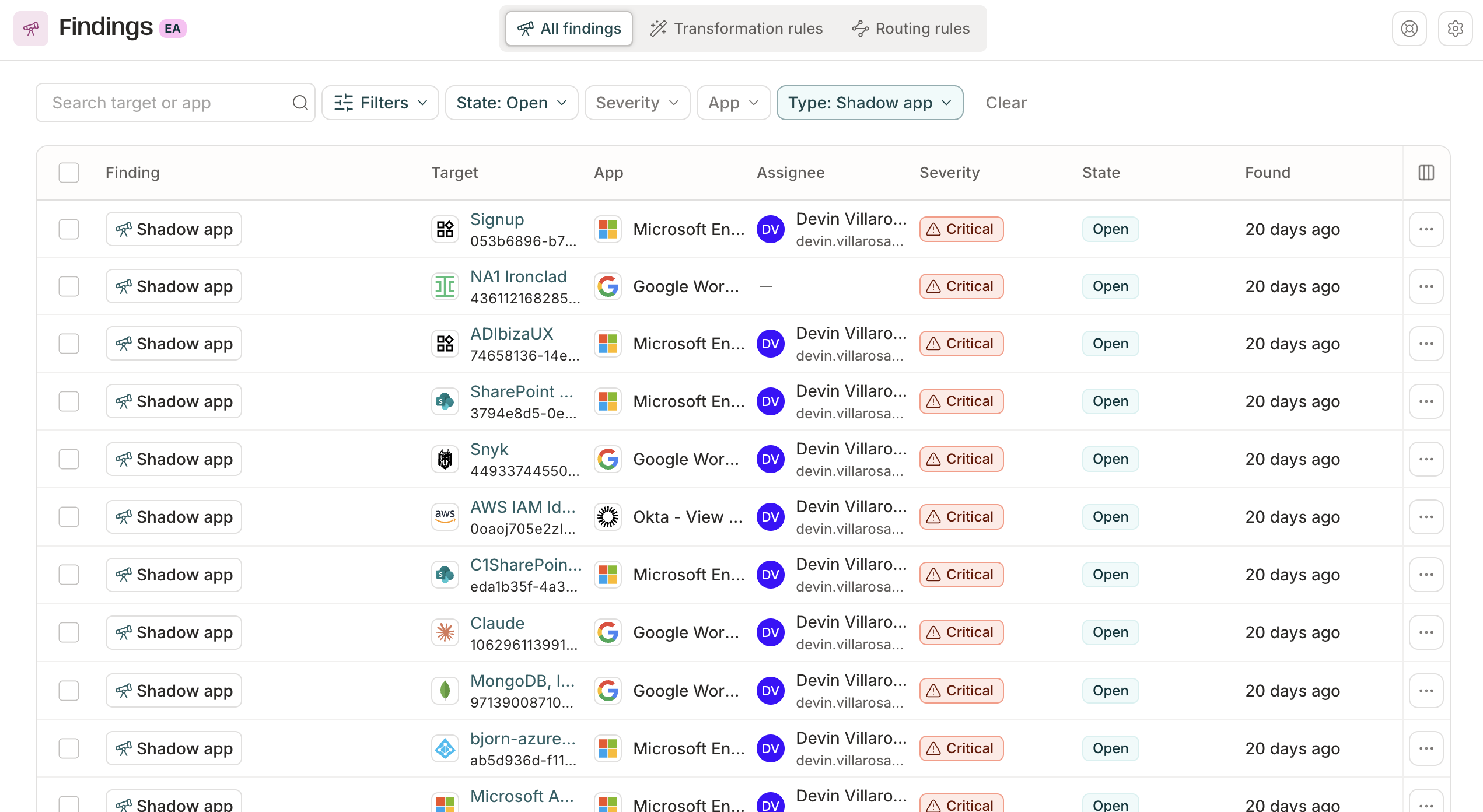Click Shadow app badge in C1SharePoint row
The height and width of the screenshot is (812, 1483).
click(174, 575)
